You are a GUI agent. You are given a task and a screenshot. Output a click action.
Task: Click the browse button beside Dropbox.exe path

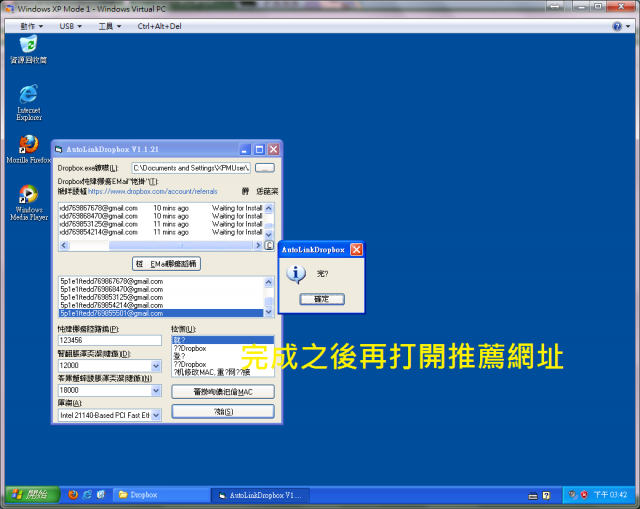(x=265, y=168)
